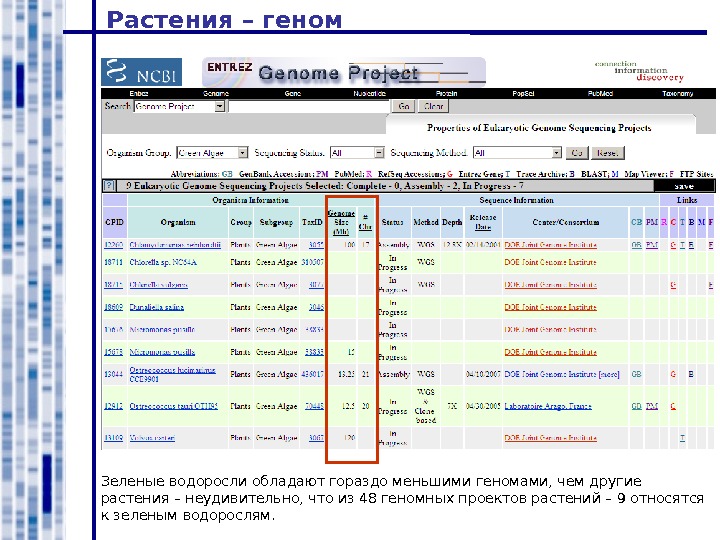Open the TaxID link in the Volvox carteri row

(x=316, y=438)
